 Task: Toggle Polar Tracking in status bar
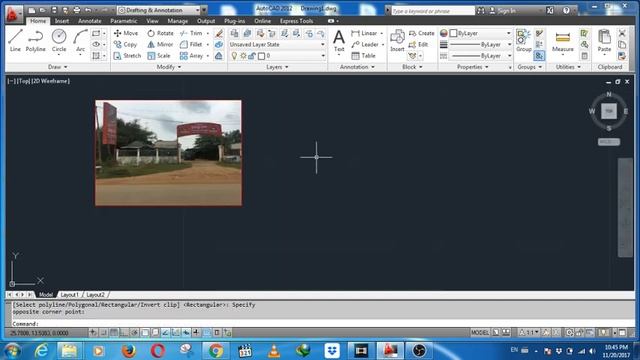[x=134, y=333]
